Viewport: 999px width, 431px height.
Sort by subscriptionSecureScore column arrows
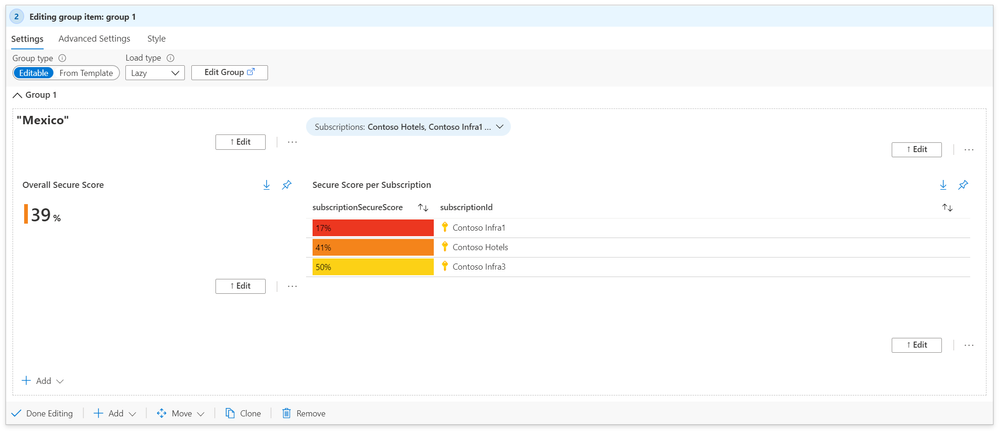(423, 208)
